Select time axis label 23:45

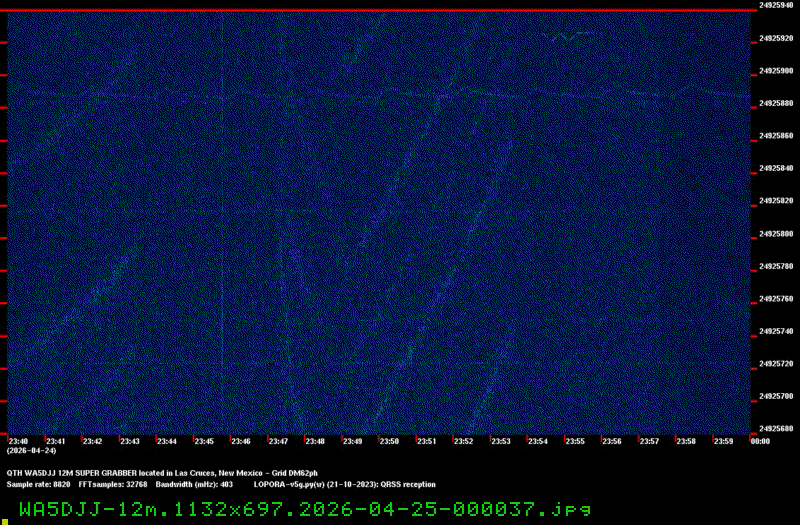204,441
